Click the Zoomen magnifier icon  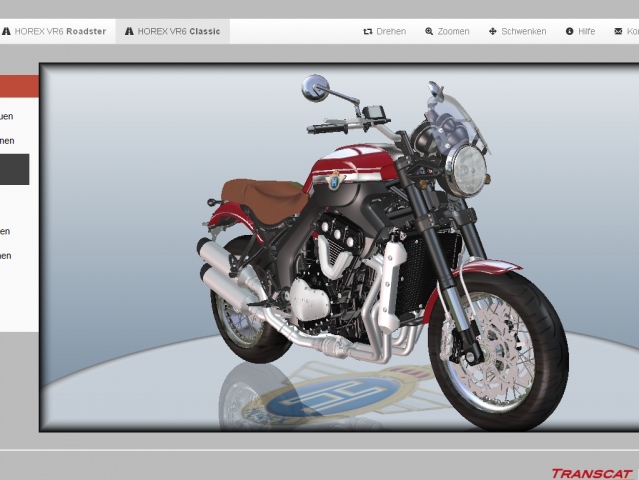[429, 31]
